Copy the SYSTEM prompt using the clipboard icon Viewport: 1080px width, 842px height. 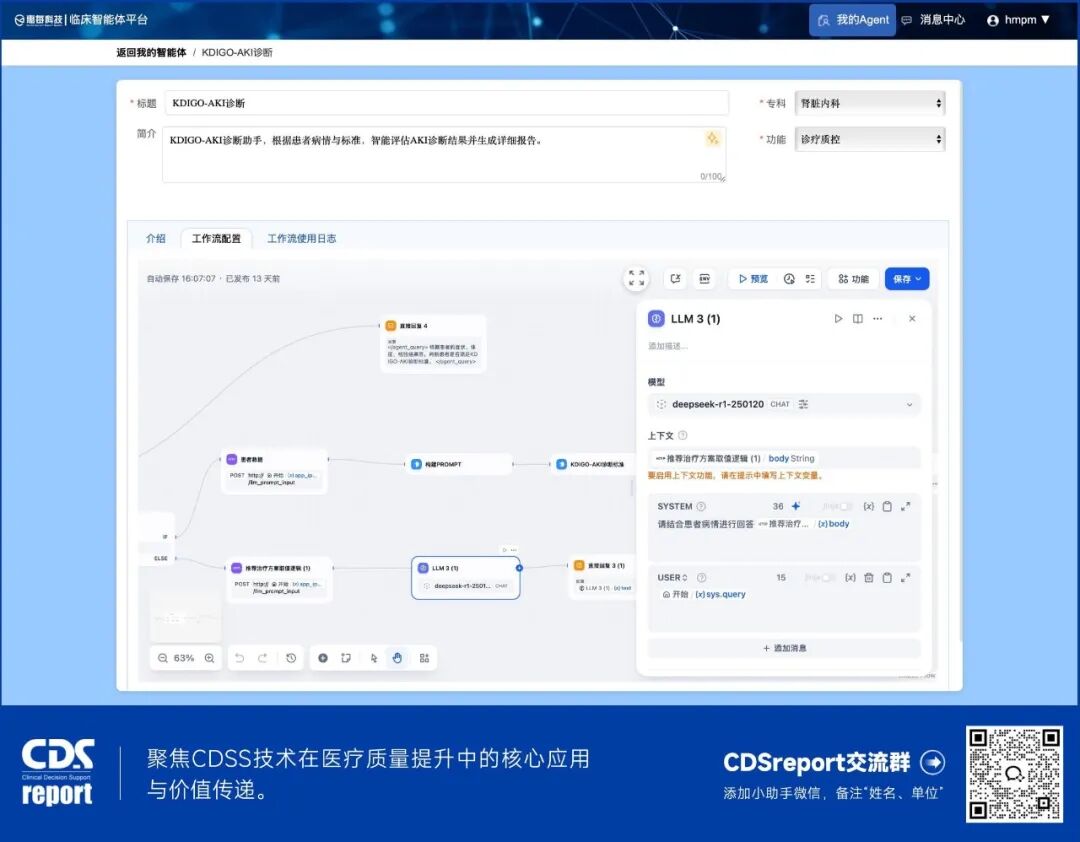pos(887,506)
